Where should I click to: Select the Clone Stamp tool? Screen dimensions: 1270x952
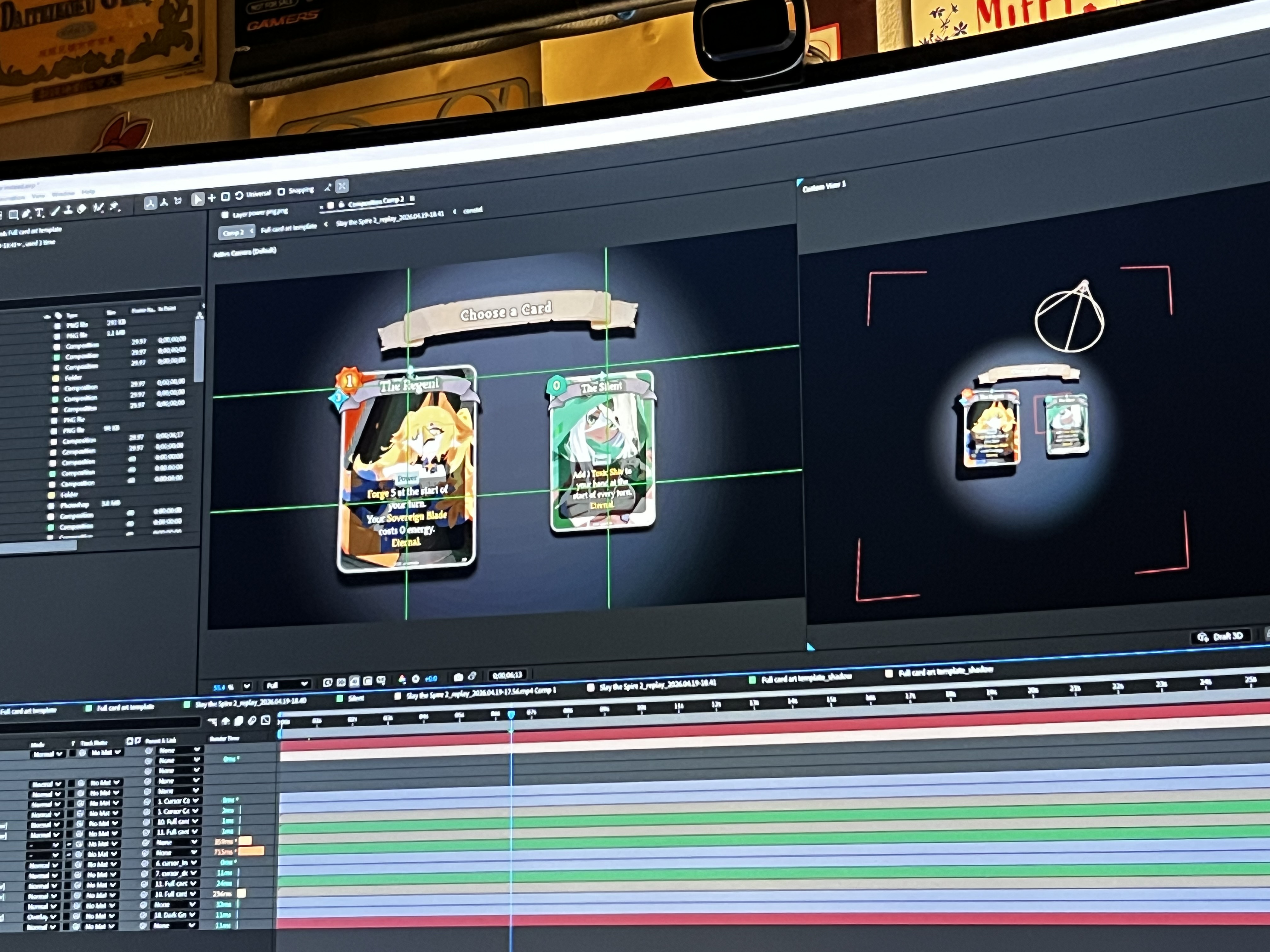click(x=68, y=210)
